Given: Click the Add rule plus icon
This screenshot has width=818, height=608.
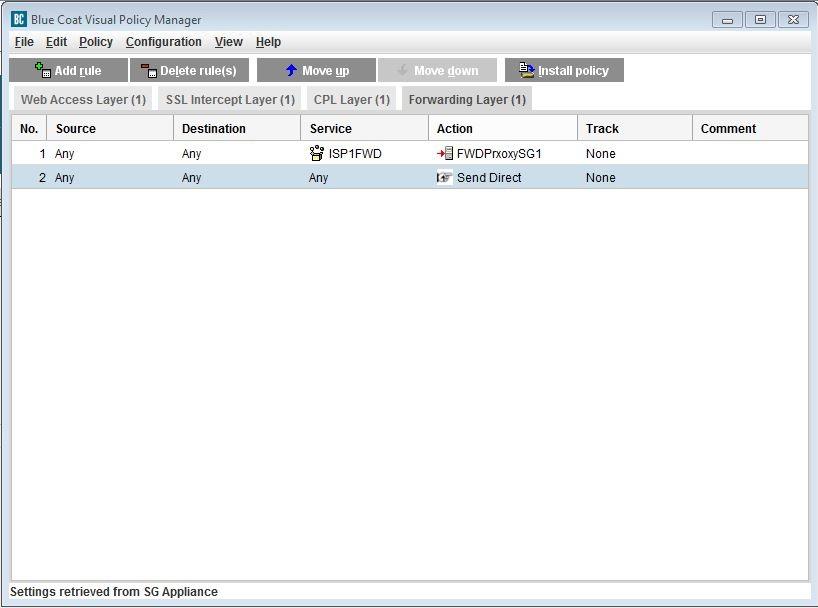Looking at the screenshot, I should 42,70.
